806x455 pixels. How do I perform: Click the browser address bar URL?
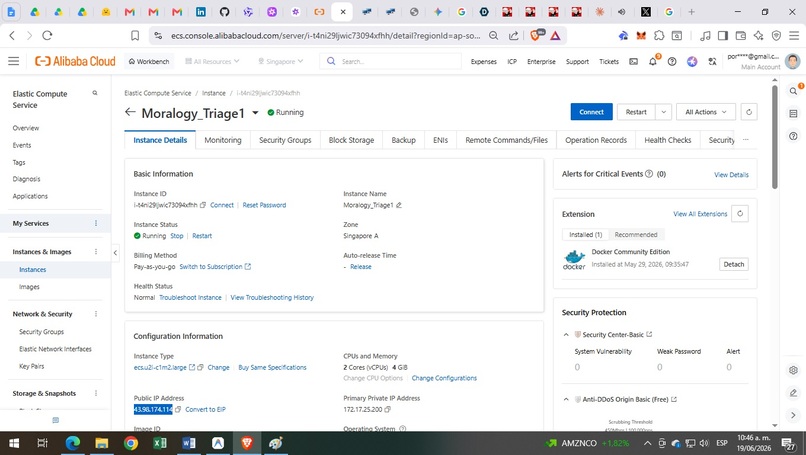click(326, 35)
